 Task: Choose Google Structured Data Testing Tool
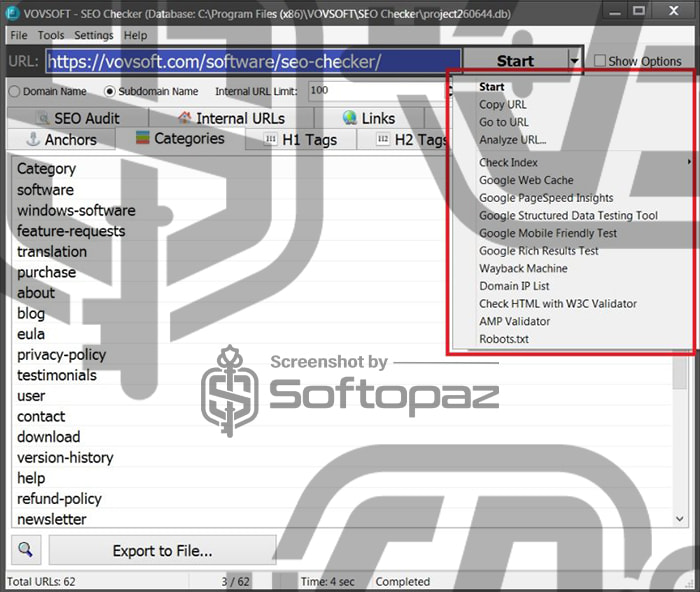coord(571,215)
